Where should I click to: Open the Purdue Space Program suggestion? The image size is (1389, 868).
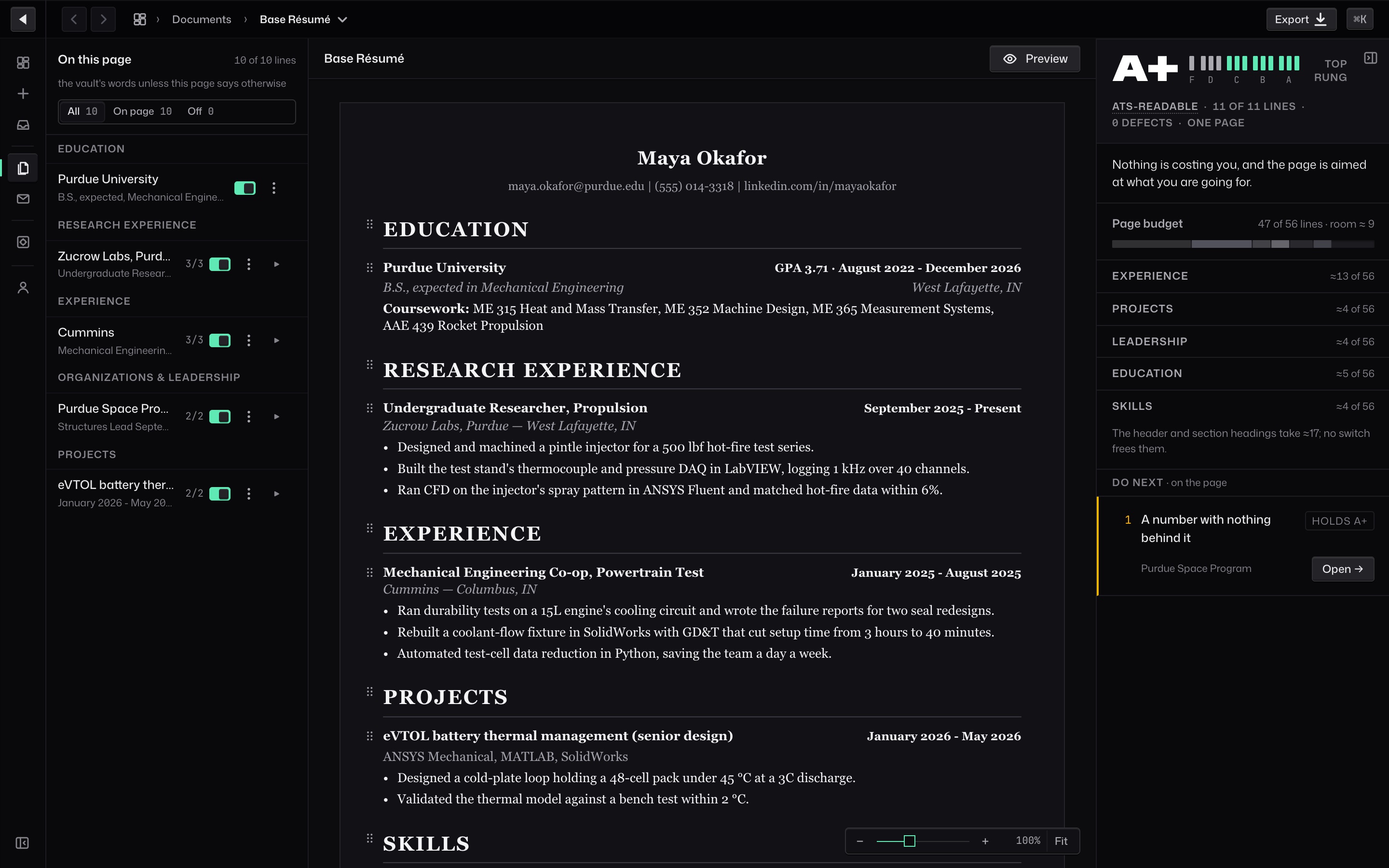1342,569
